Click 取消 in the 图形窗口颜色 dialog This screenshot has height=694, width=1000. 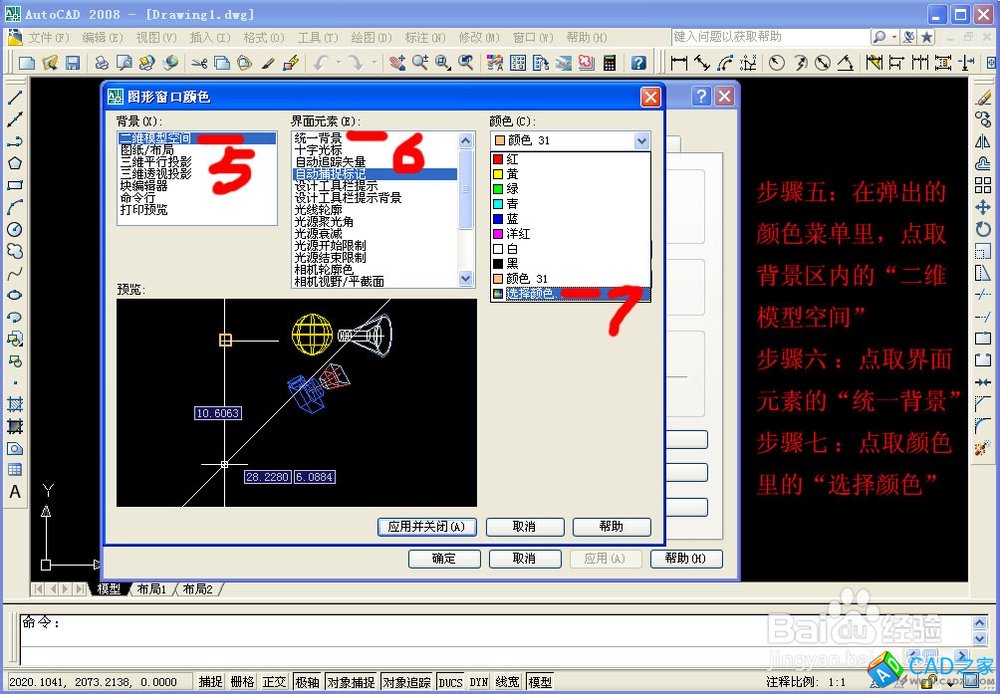[524, 527]
